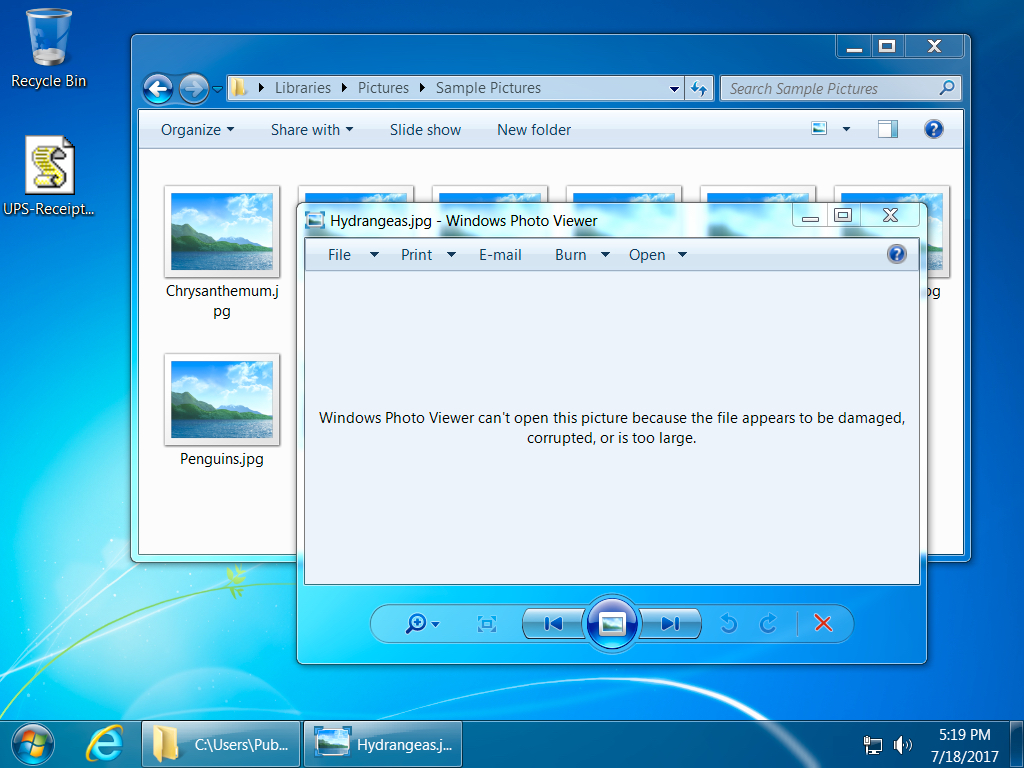Select the Chrysanthemum.jpg thumbnail
The image size is (1024, 768).
tap(222, 232)
